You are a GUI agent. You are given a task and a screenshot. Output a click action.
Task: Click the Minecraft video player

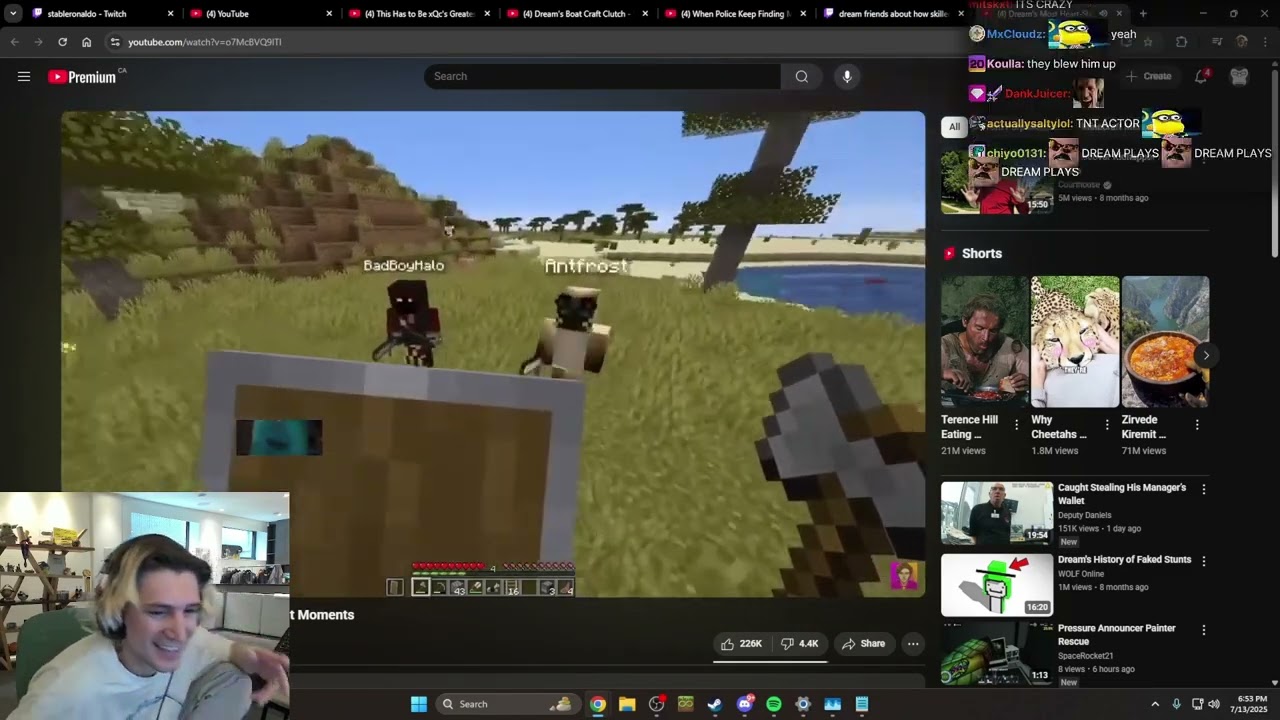493,354
